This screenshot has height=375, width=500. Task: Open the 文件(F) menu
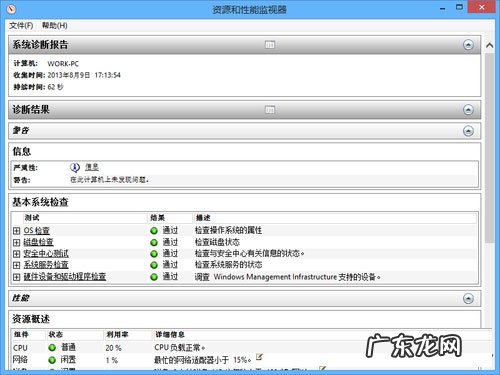(x=21, y=25)
